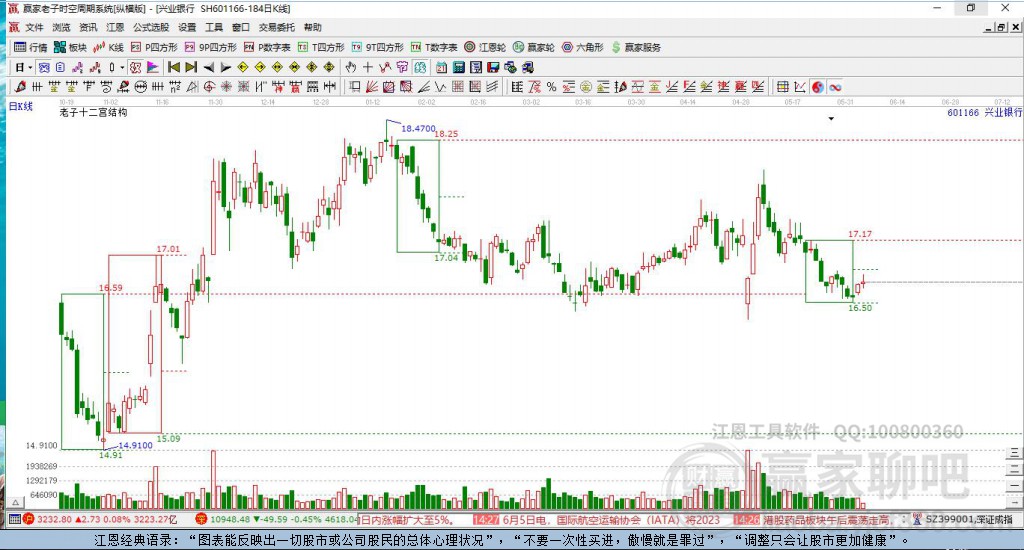Select the percent % tool

click(552, 87)
